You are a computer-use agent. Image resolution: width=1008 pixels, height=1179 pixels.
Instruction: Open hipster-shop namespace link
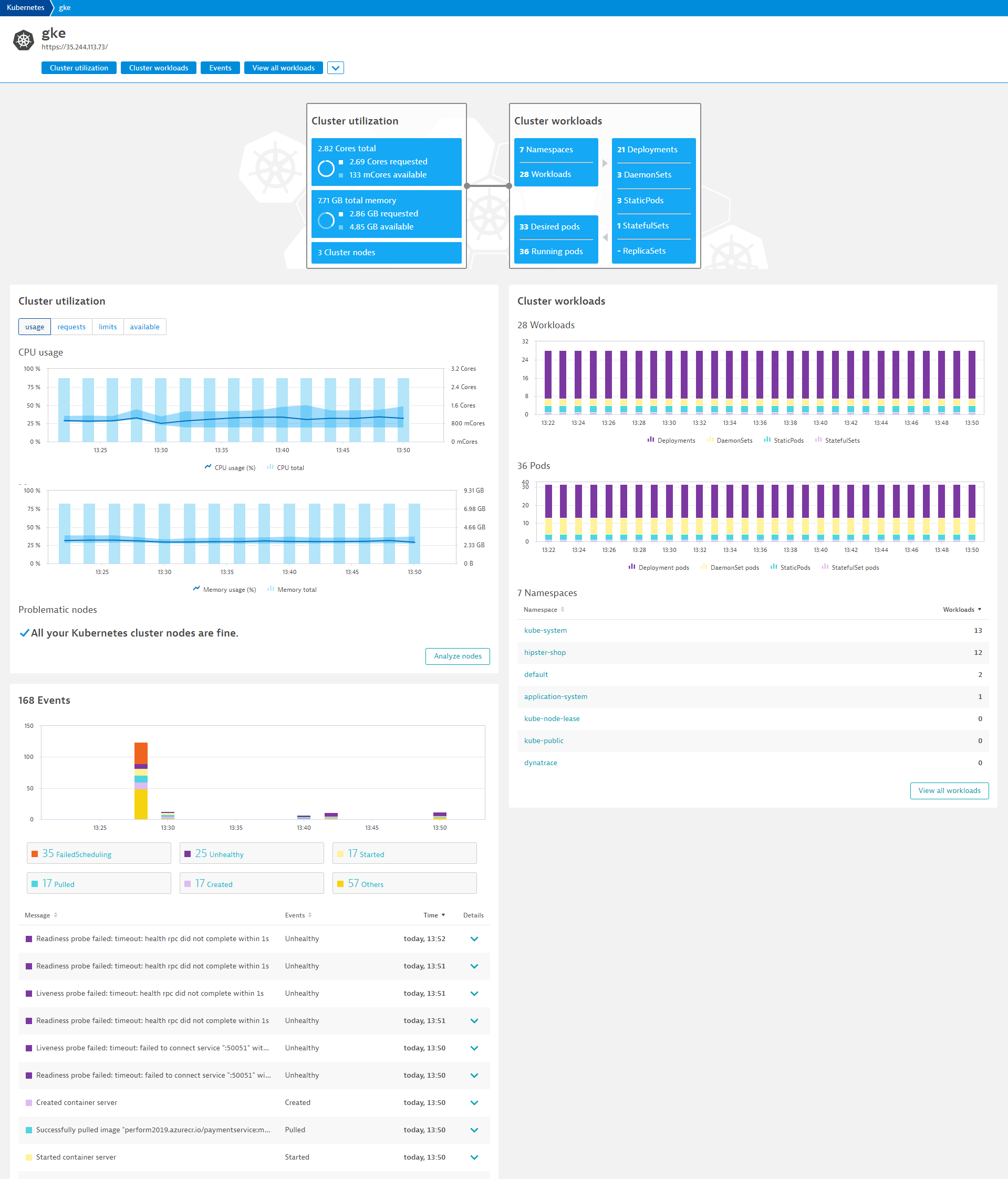[x=545, y=653]
